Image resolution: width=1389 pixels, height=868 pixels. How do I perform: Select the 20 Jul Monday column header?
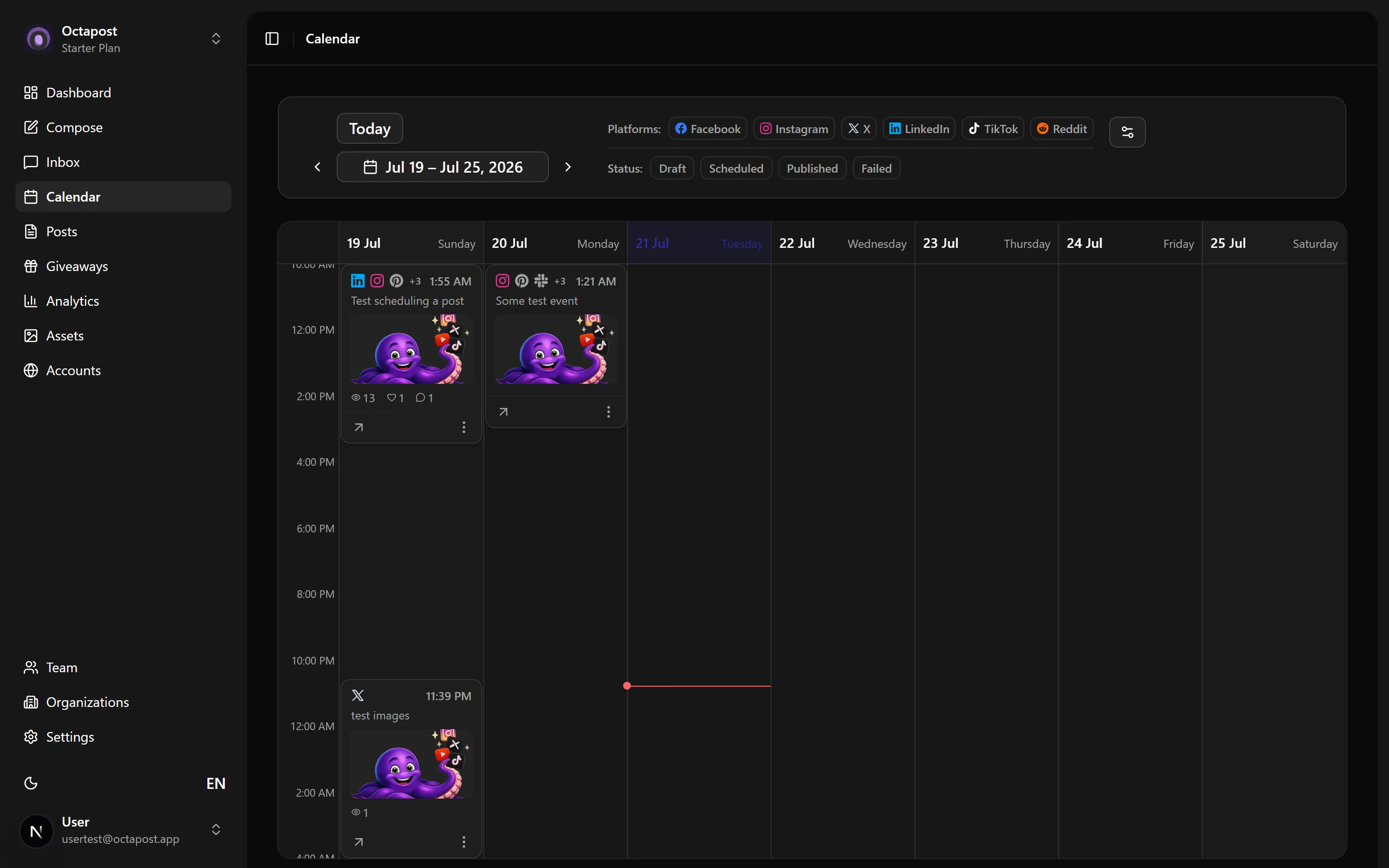pos(556,244)
